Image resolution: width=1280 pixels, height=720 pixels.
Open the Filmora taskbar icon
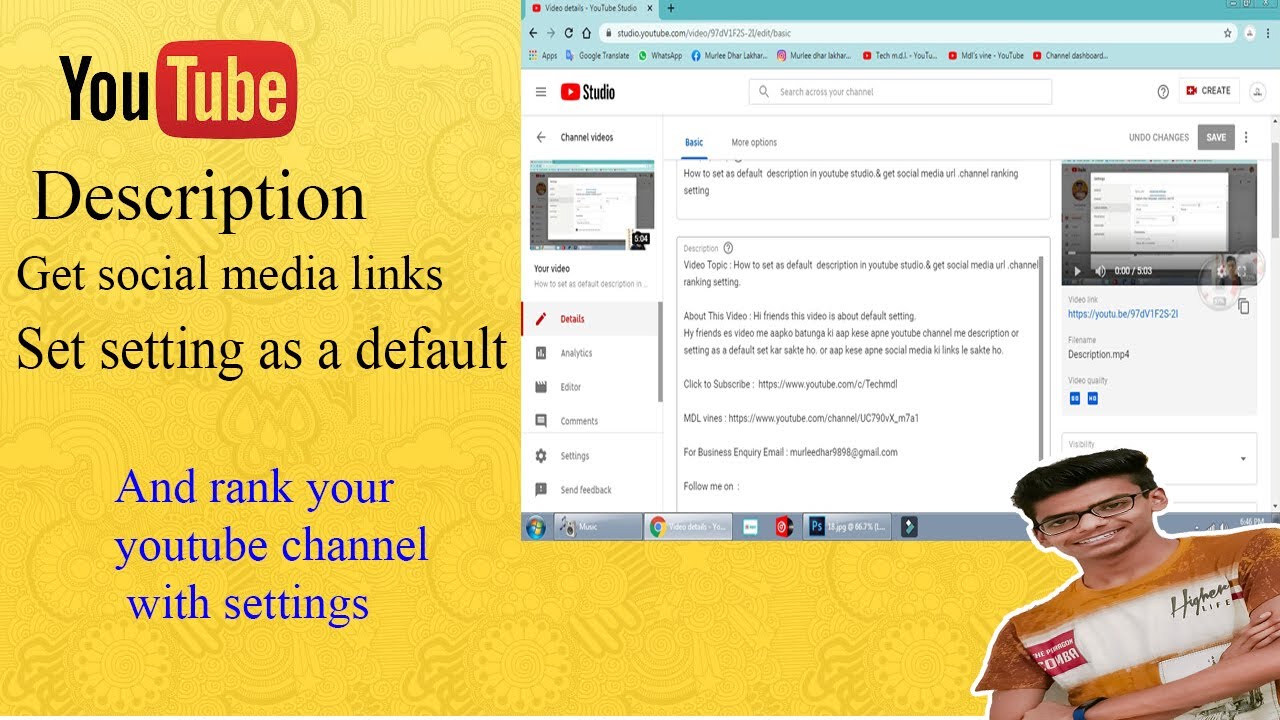coord(908,527)
